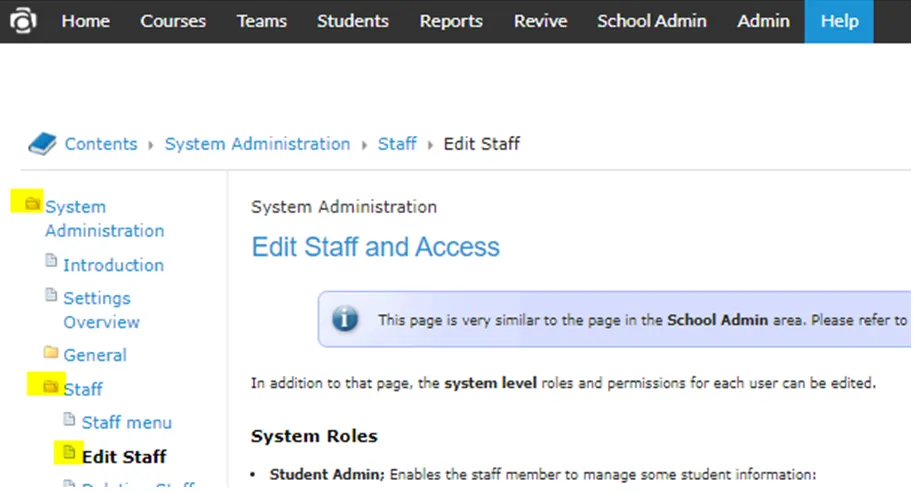Click the Student Admin role text
The image size is (915, 493).
pyautogui.click(x=327, y=474)
